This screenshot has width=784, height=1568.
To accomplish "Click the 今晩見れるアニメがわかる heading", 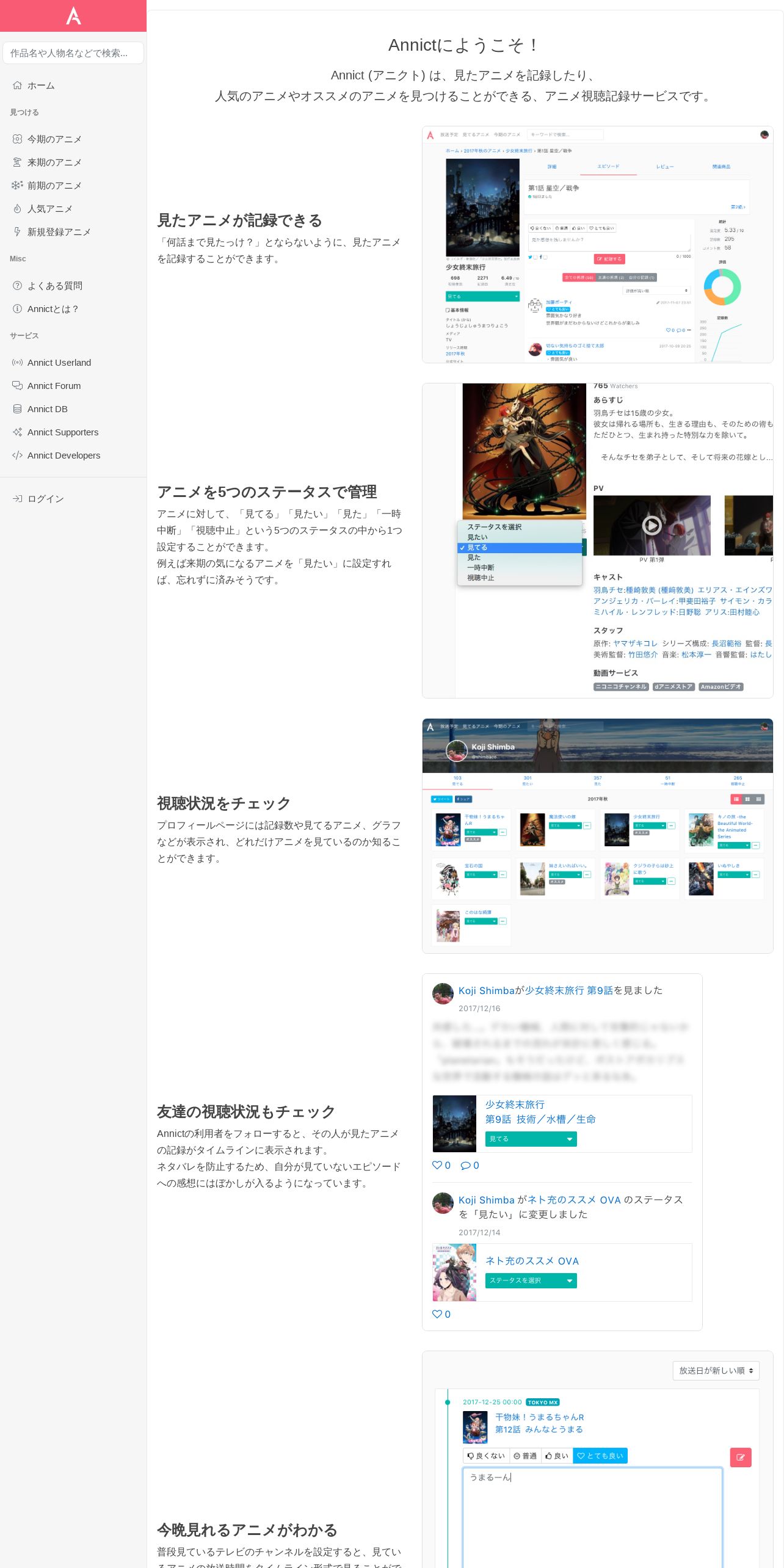I will click(247, 1530).
